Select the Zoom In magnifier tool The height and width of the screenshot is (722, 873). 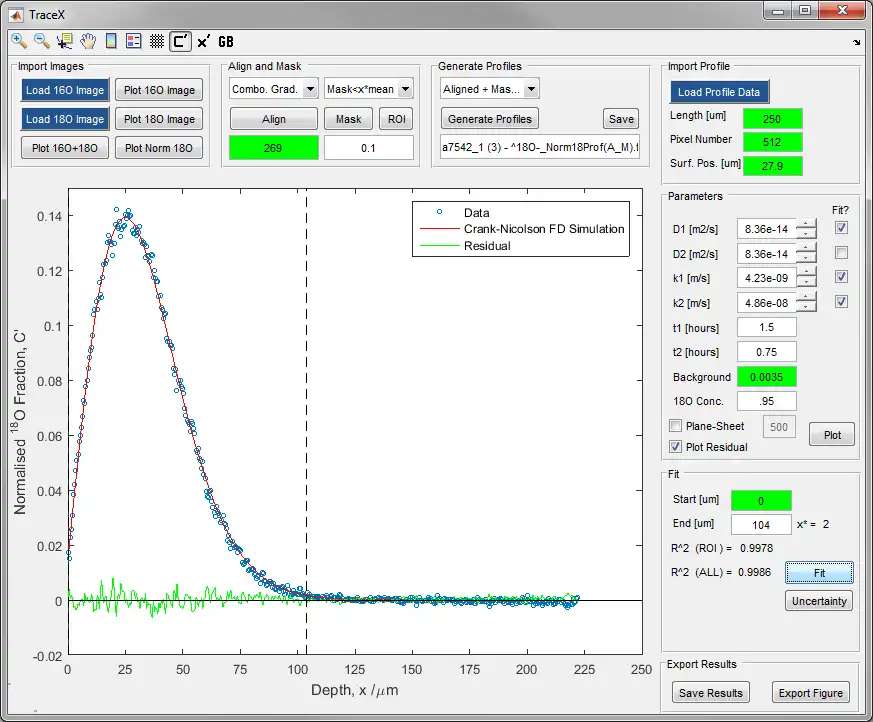19,41
